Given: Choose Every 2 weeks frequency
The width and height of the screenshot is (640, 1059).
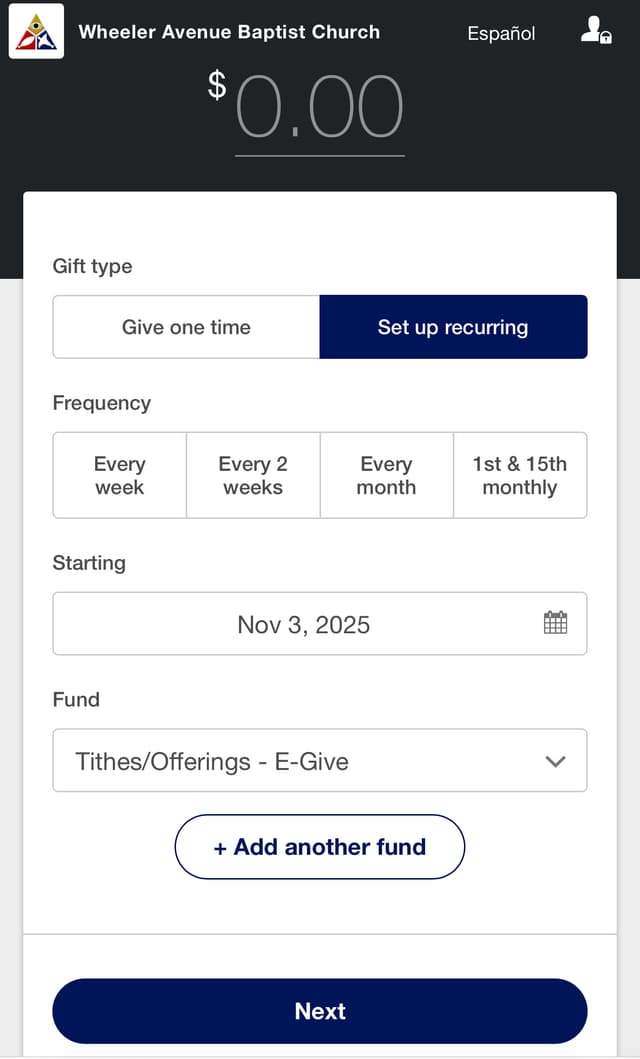Looking at the screenshot, I should click(253, 475).
